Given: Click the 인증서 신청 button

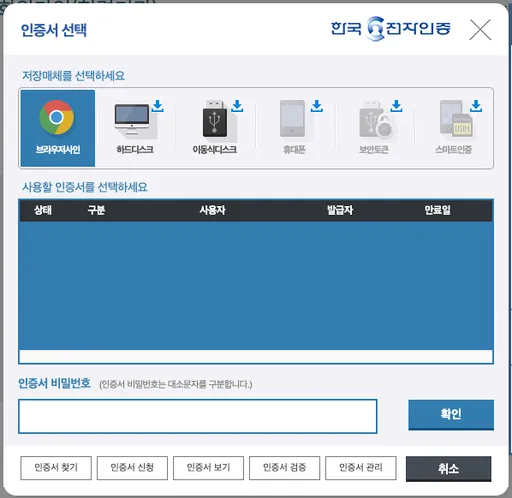Looking at the screenshot, I should click(132, 468).
